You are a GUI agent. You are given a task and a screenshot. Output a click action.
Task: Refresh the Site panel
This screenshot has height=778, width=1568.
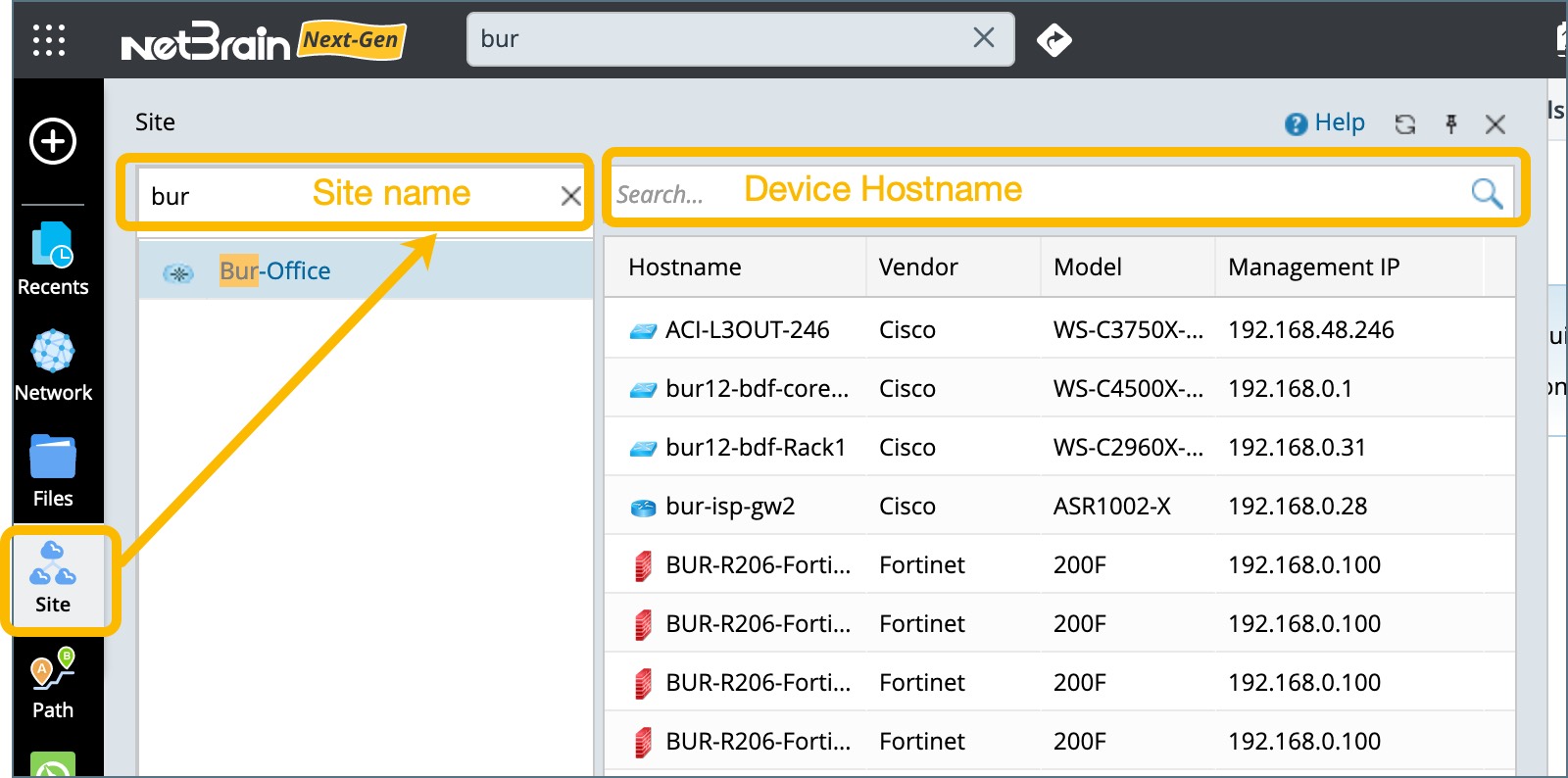coord(1405,124)
